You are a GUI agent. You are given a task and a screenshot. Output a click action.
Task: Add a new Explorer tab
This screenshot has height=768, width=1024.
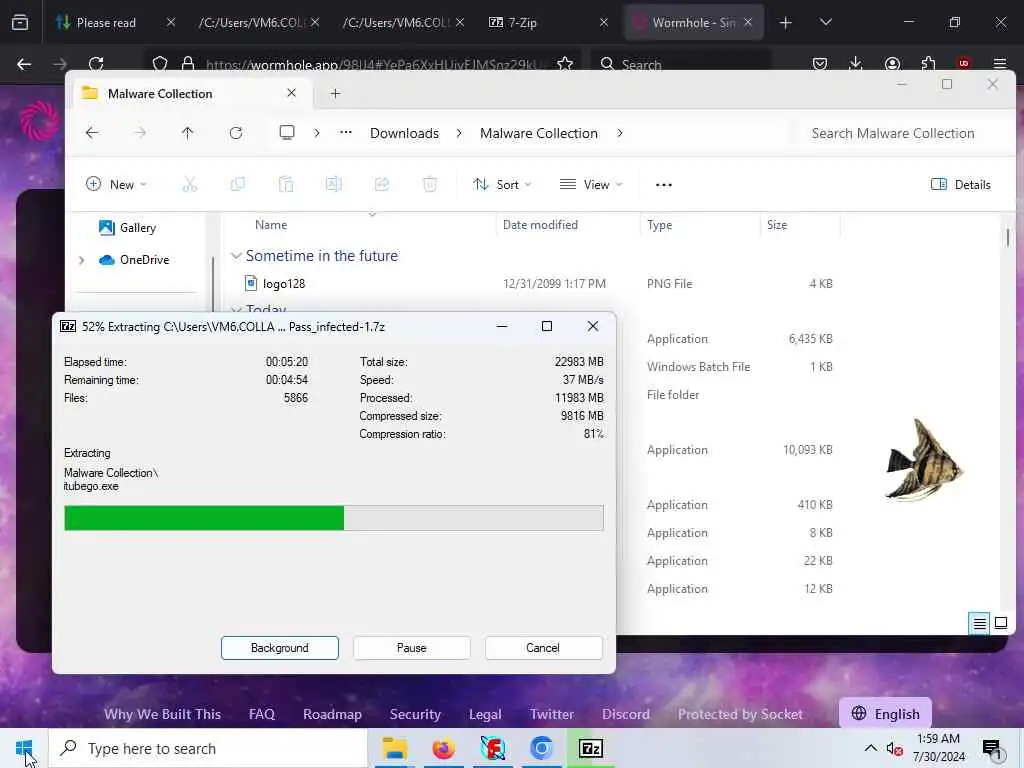336,93
